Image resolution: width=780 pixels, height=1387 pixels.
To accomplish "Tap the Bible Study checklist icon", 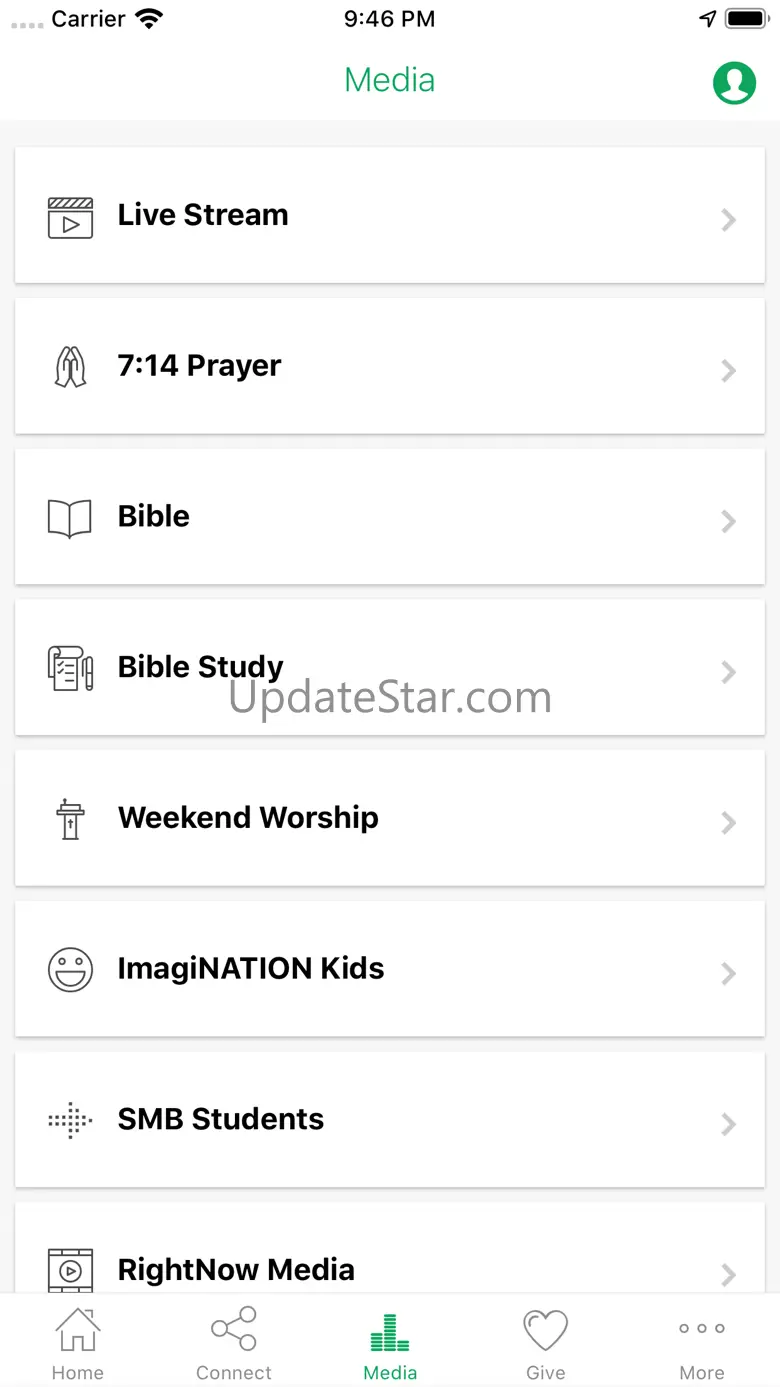I will (71, 668).
